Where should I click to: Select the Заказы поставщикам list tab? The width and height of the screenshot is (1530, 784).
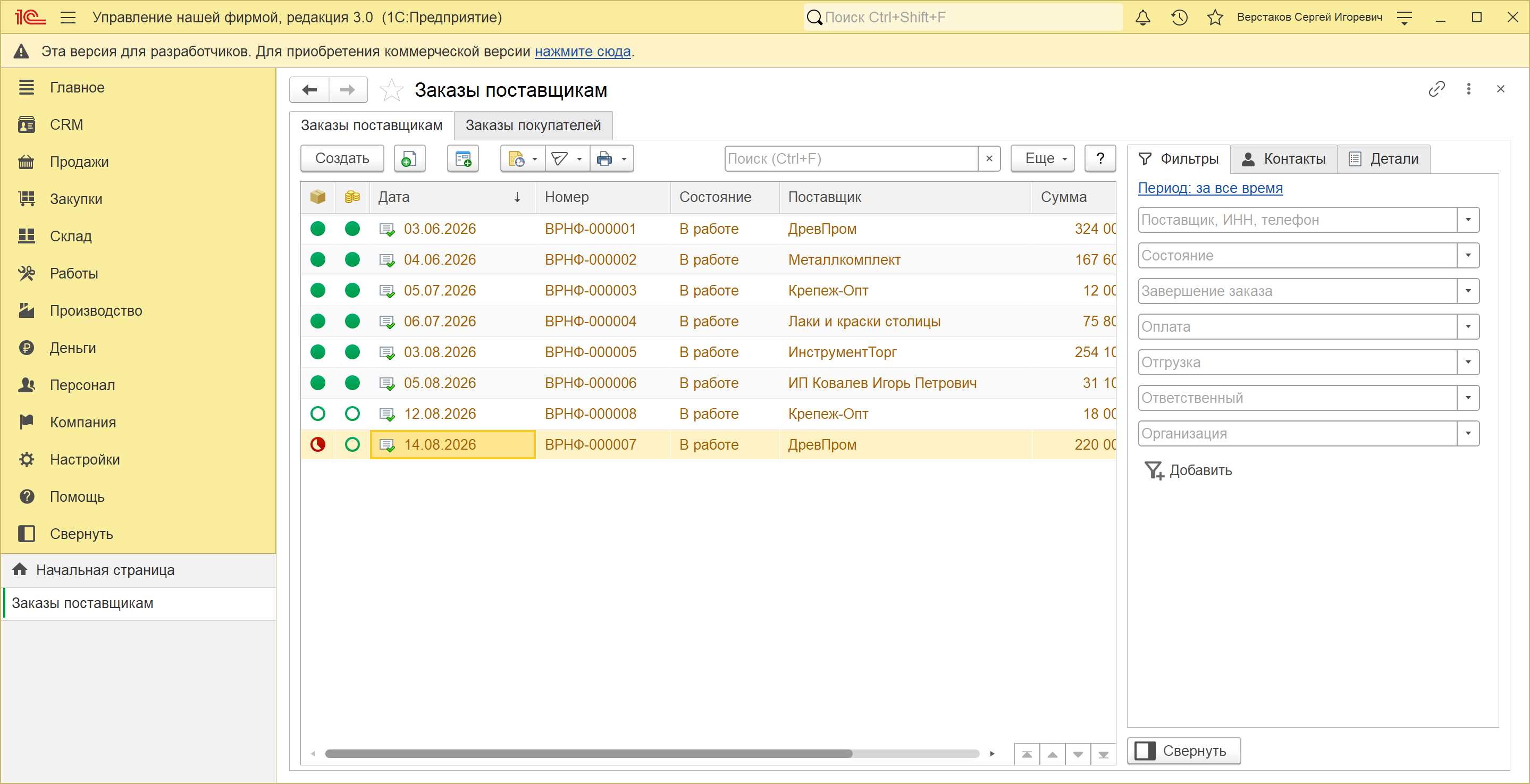[x=371, y=125]
